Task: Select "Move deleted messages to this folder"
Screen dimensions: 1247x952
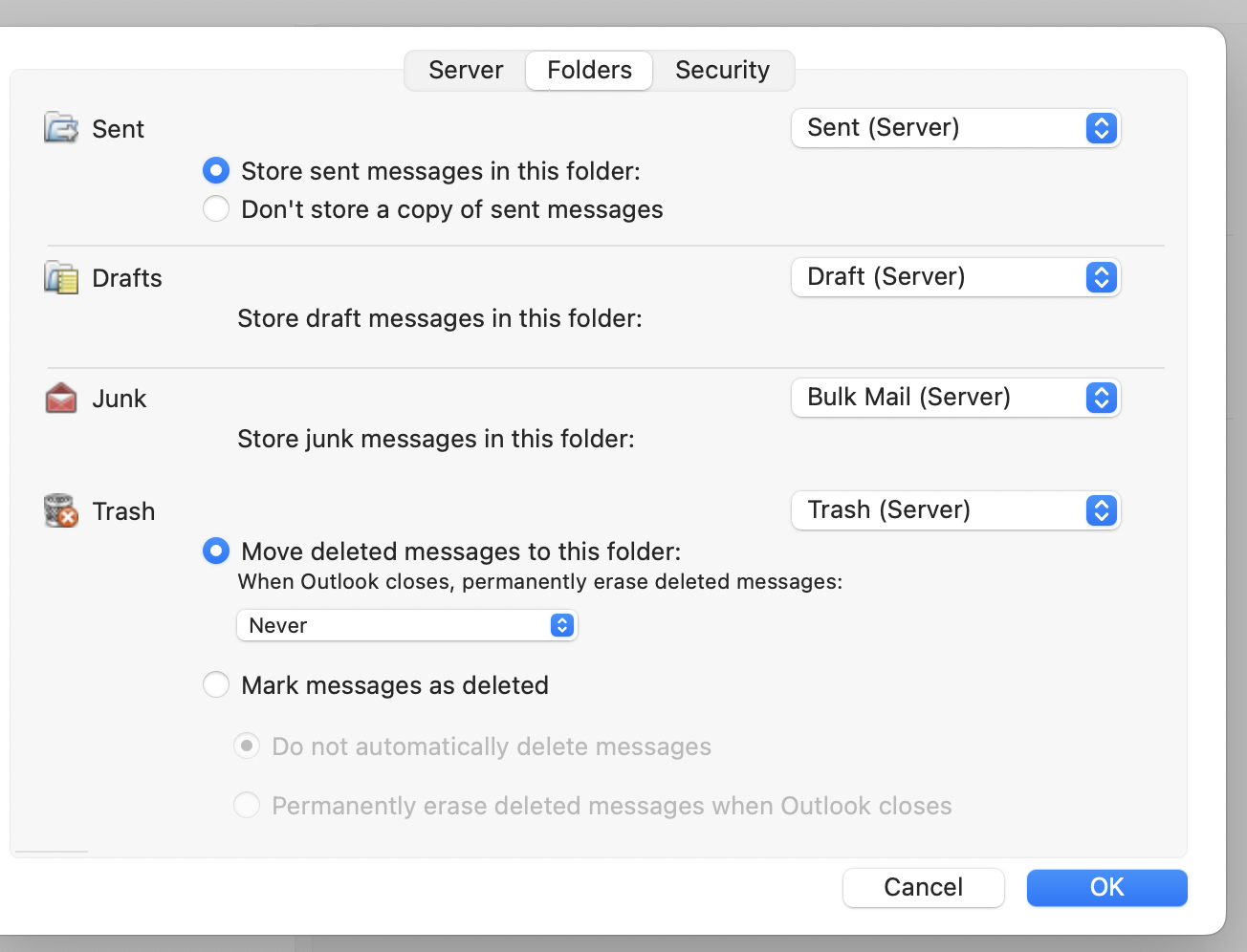Action: click(216, 551)
